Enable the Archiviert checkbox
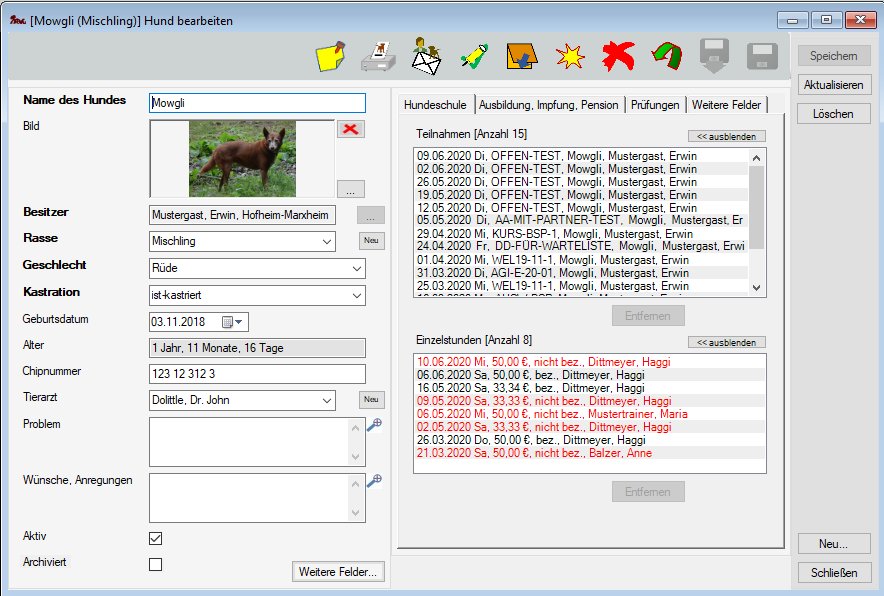Screen dimensions: 884x596 point(155,564)
